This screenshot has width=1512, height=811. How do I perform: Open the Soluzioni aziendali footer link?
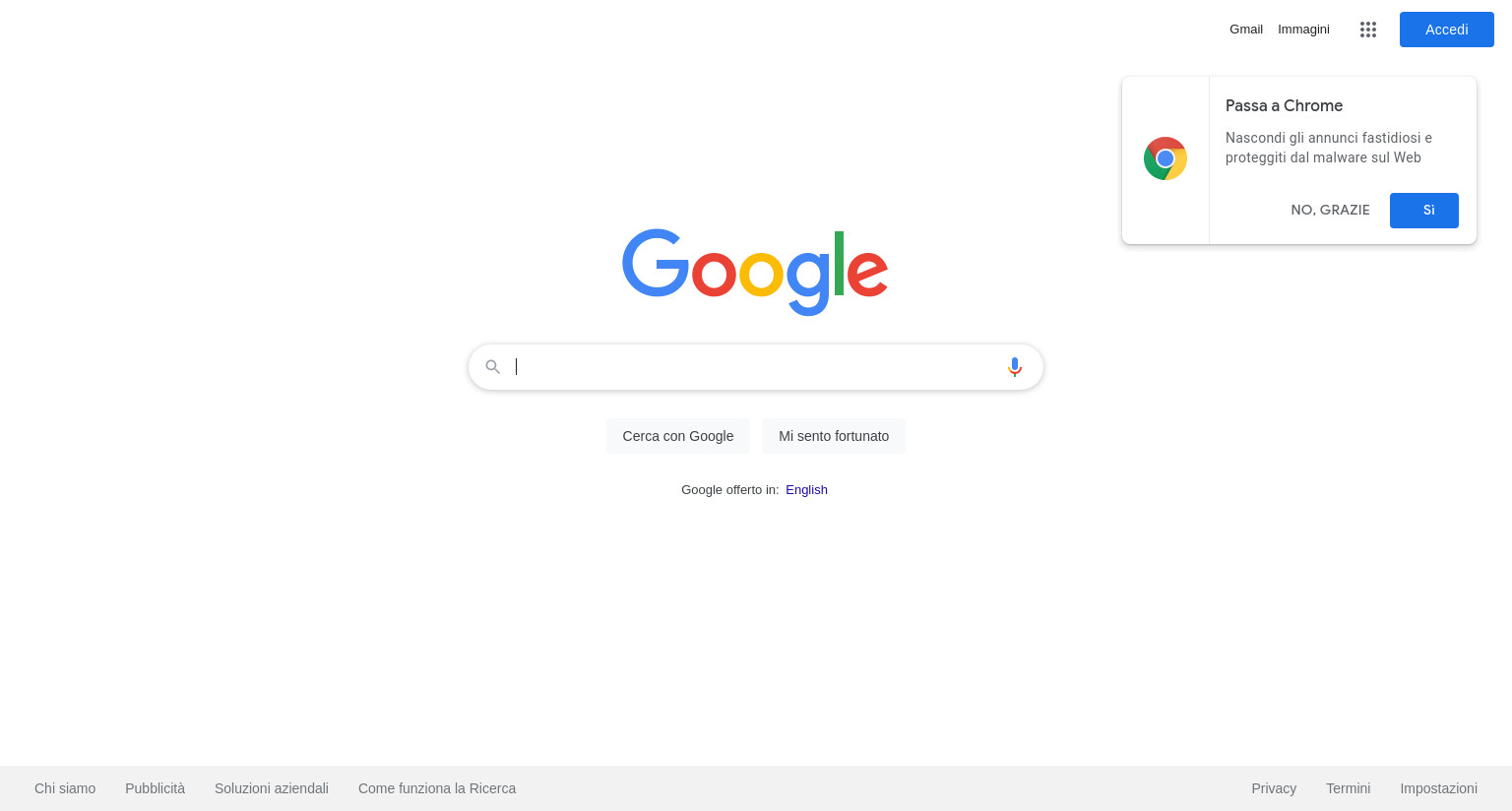coord(272,788)
